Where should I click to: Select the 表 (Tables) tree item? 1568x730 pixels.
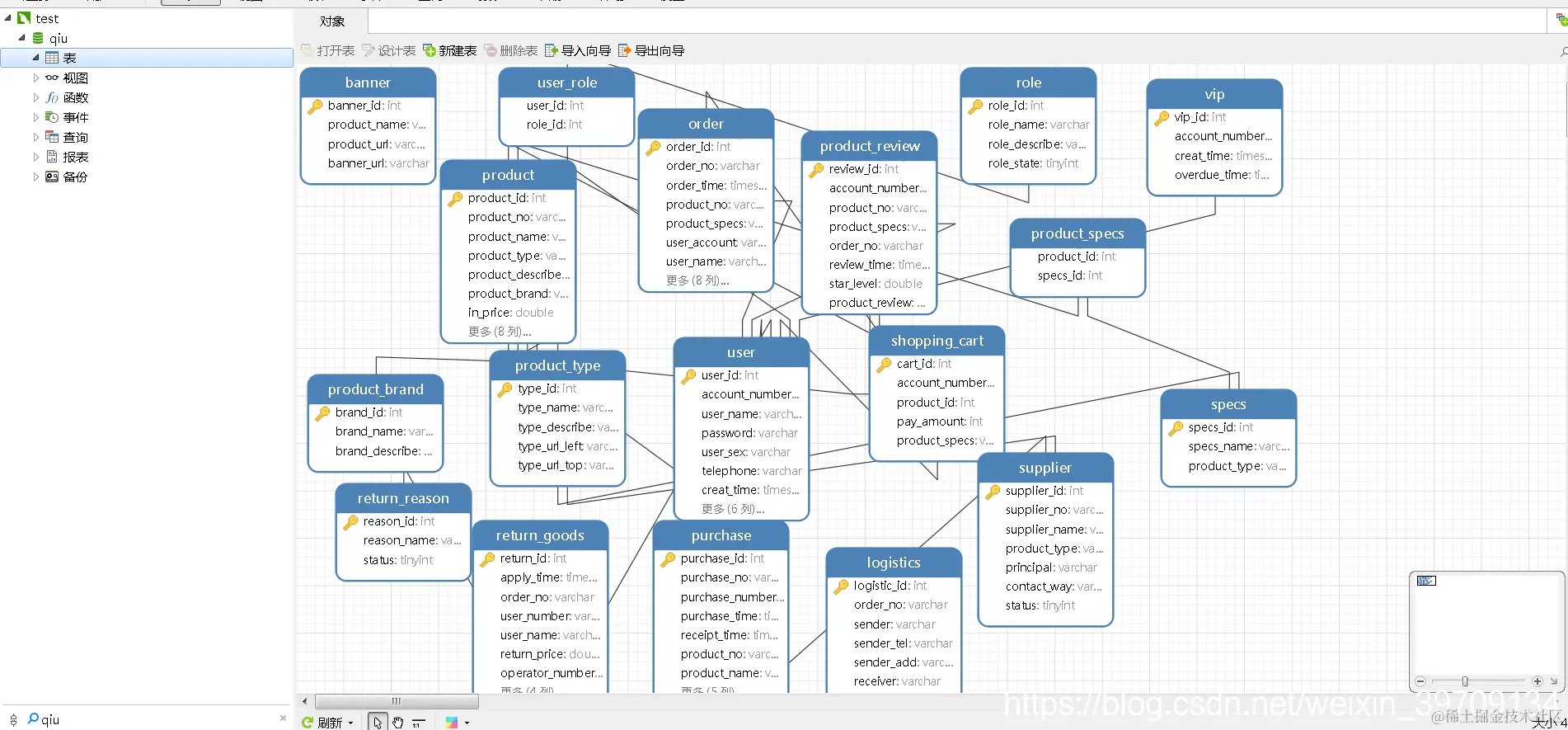[147, 58]
